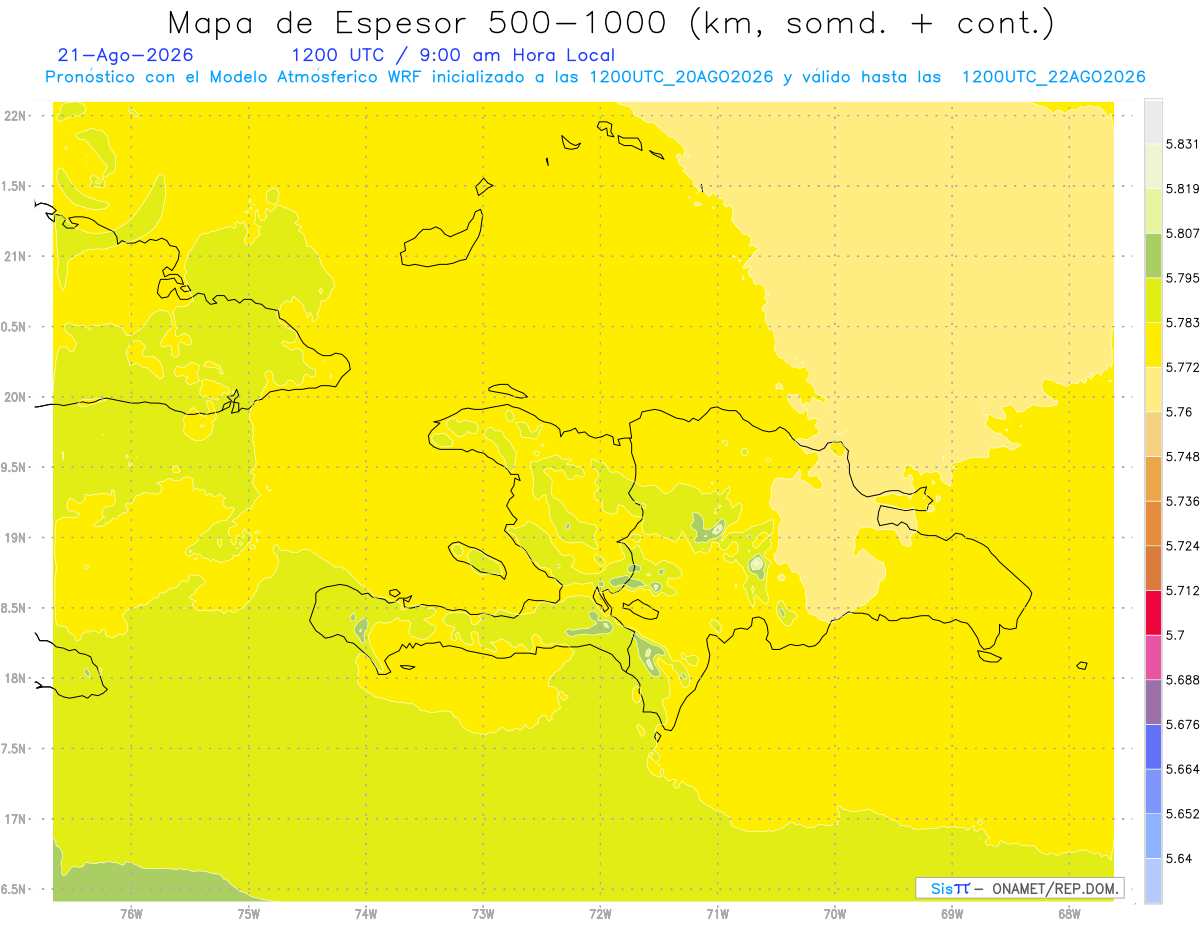Click the 71W longitude label
Viewport: 1200px width, 927px height.
[717, 914]
